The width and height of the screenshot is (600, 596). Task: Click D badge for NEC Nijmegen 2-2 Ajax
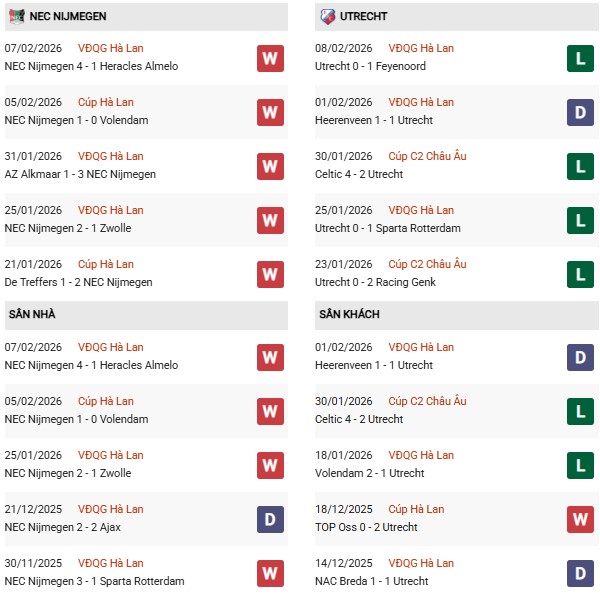(x=270, y=519)
